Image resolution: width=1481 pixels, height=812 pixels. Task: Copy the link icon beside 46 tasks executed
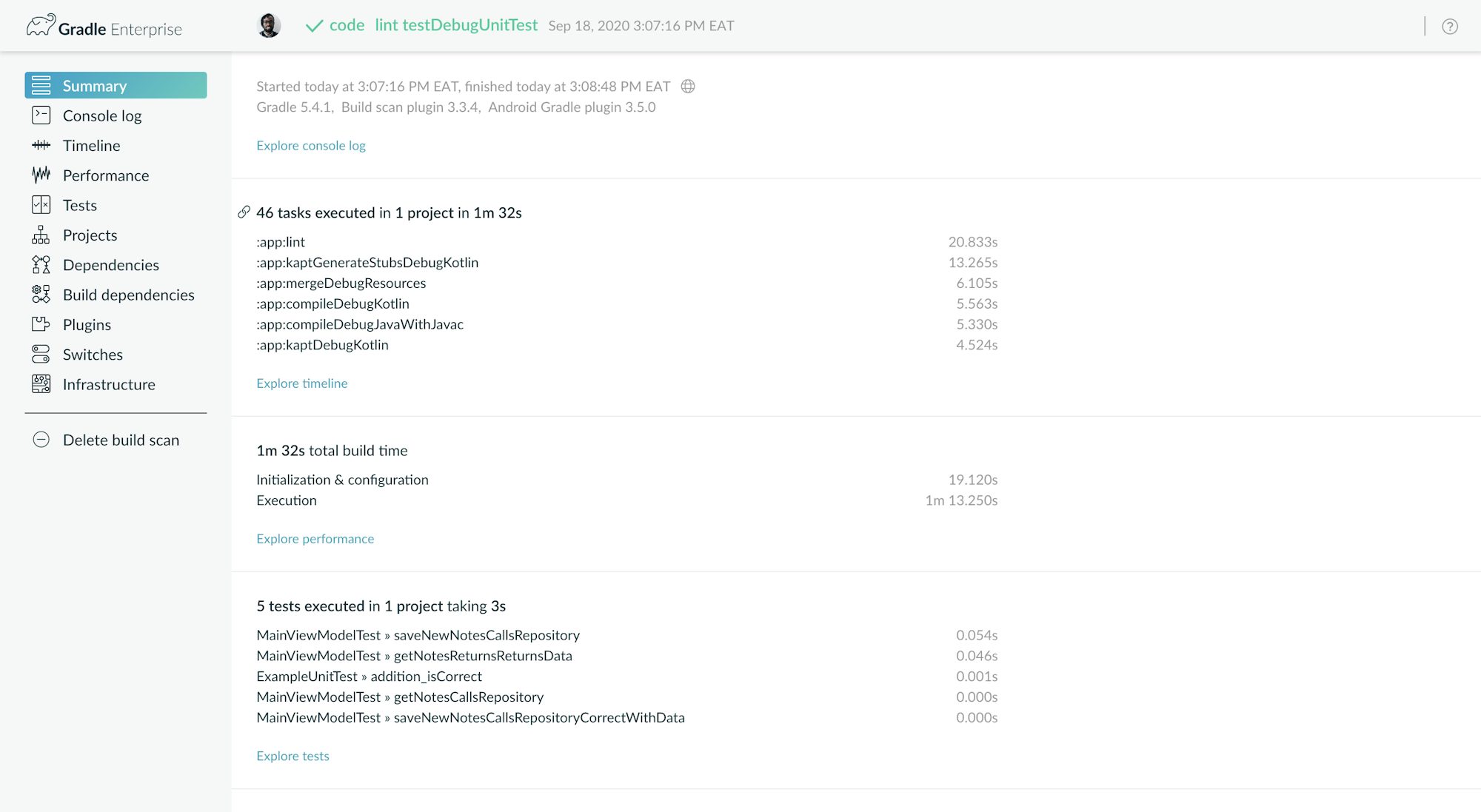point(244,212)
